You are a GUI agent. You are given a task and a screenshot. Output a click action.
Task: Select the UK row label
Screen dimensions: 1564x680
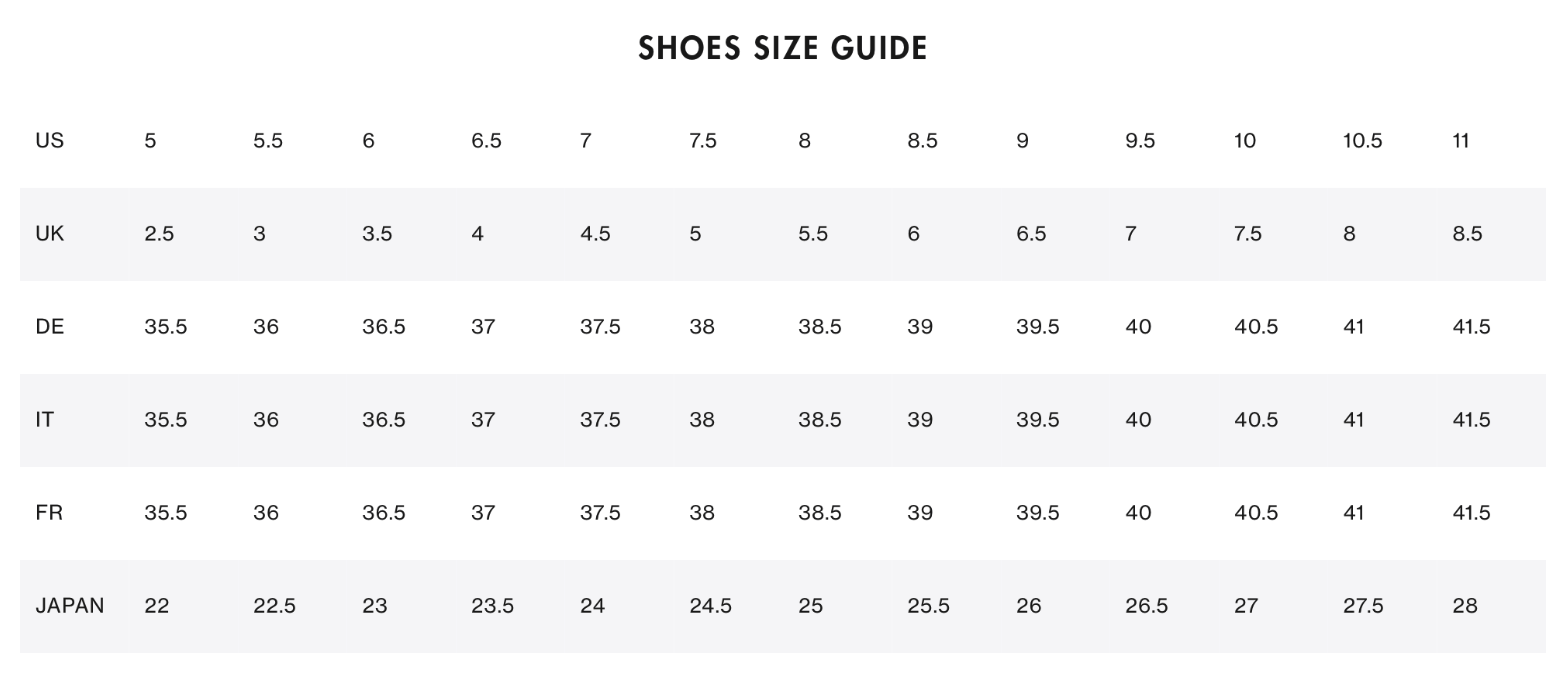[49, 234]
